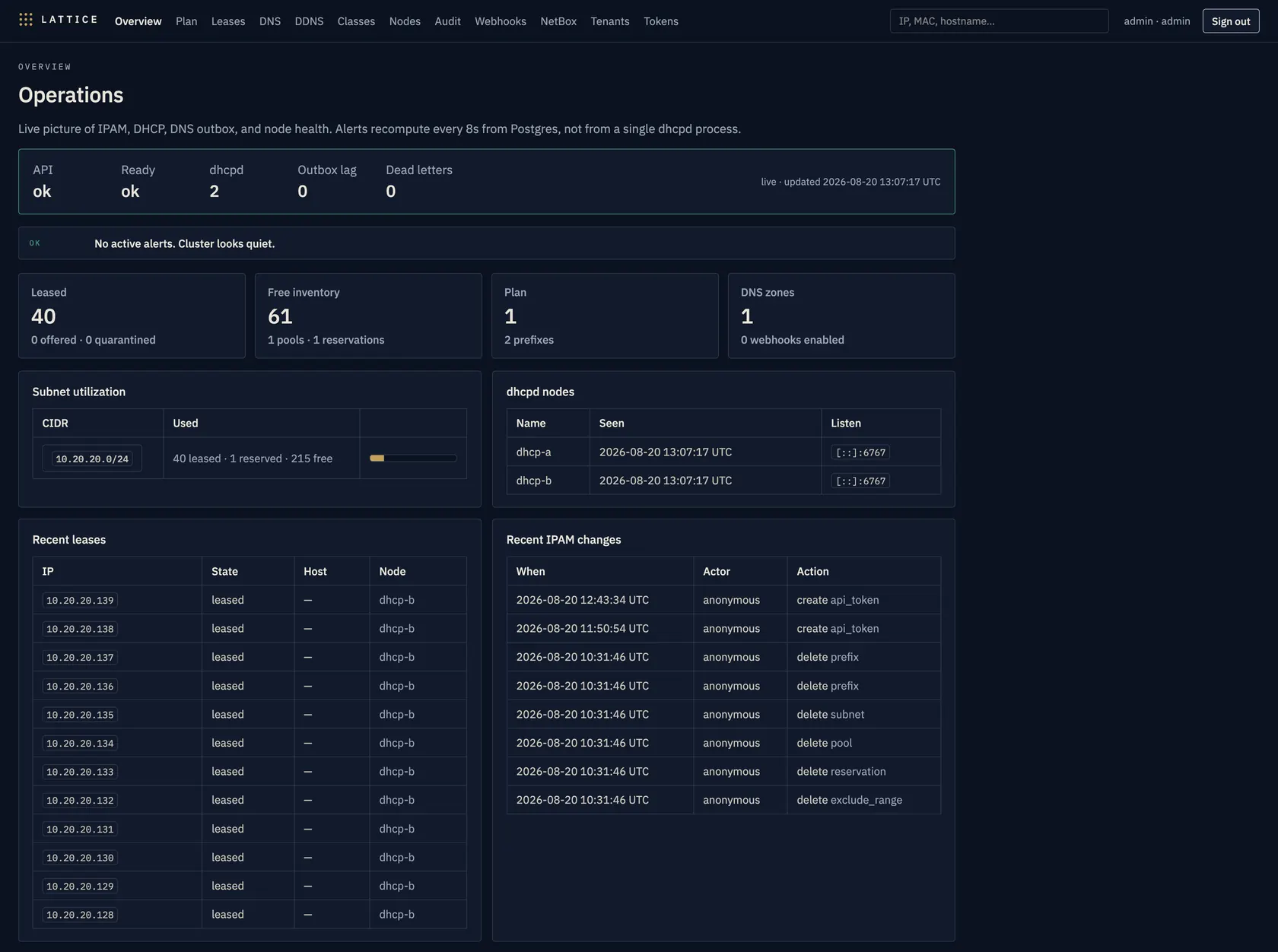1278x952 pixels.
Task: Select the dhcp-b node name in dhcpd nodes
Action: coord(533,481)
